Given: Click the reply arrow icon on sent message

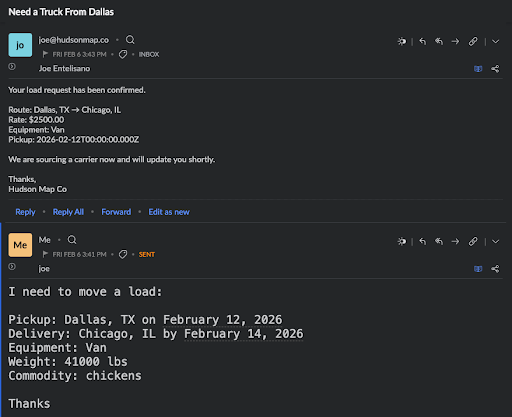Looking at the screenshot, I should tap(423, 241).
